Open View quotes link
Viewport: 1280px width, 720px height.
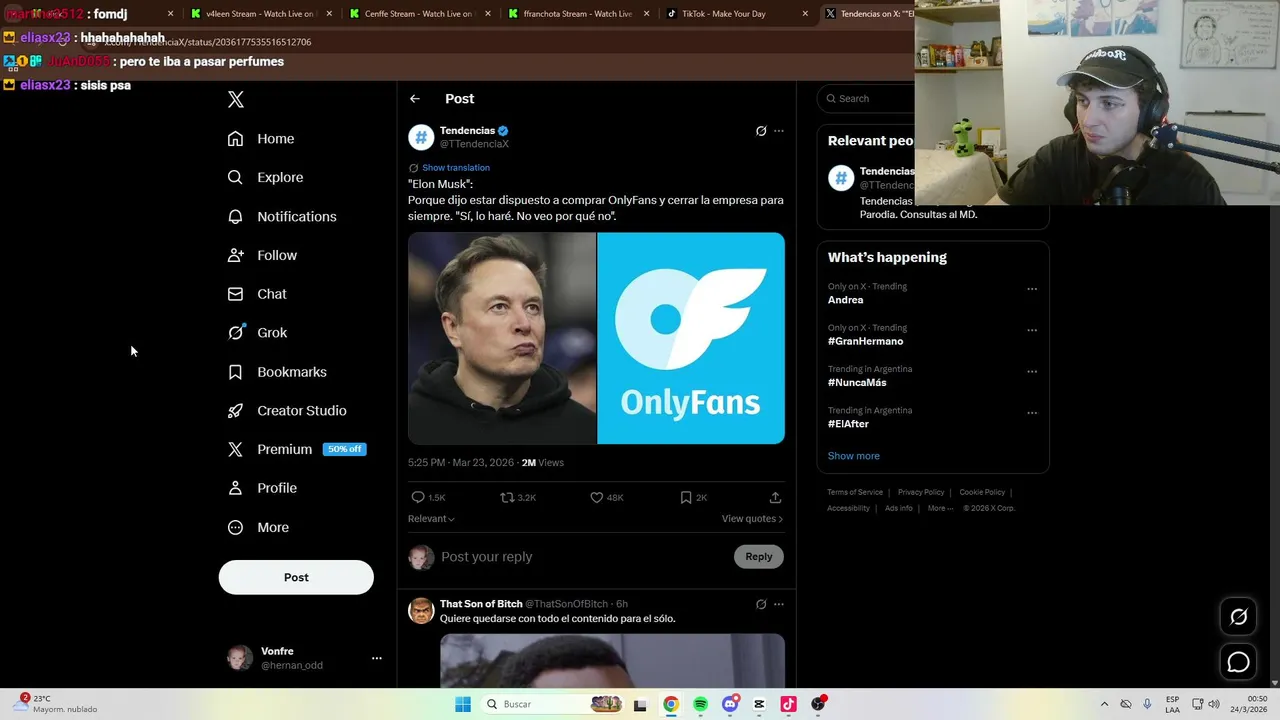[752, 519]
